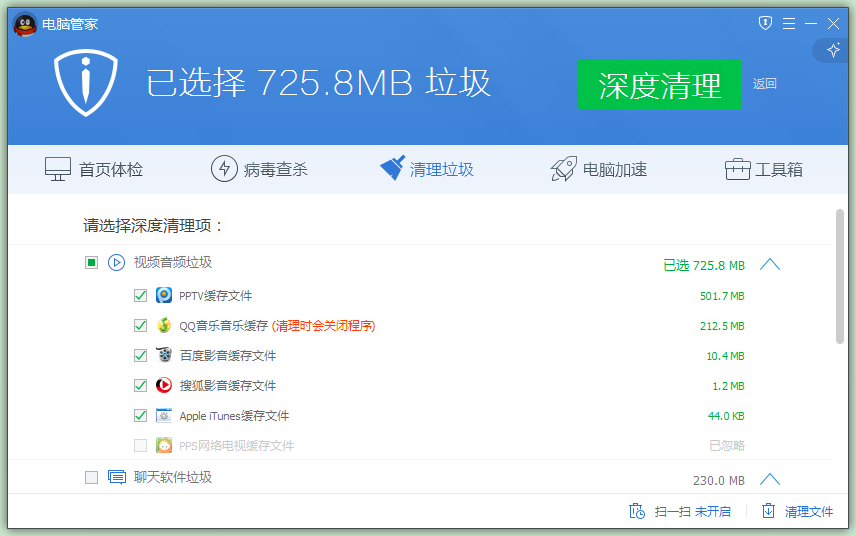The height and width of the screenshot is (536, 856).
Task: Click the 返回 link
Action: [x=765, y=84]
